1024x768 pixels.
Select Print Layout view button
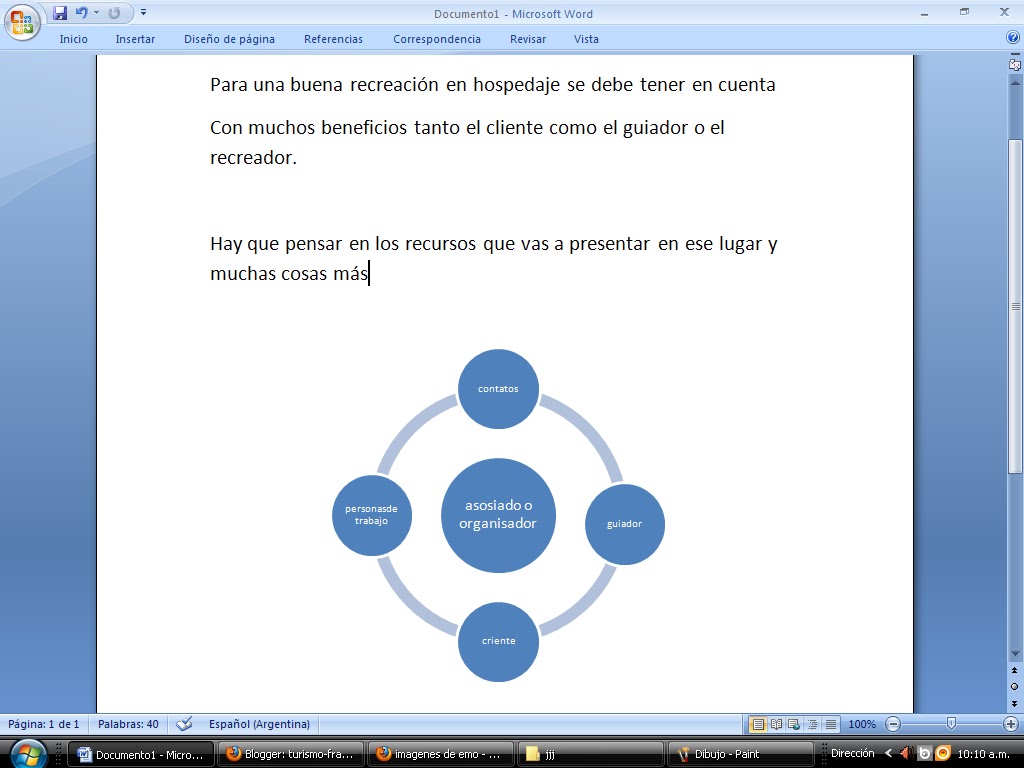tap(758, 724)
